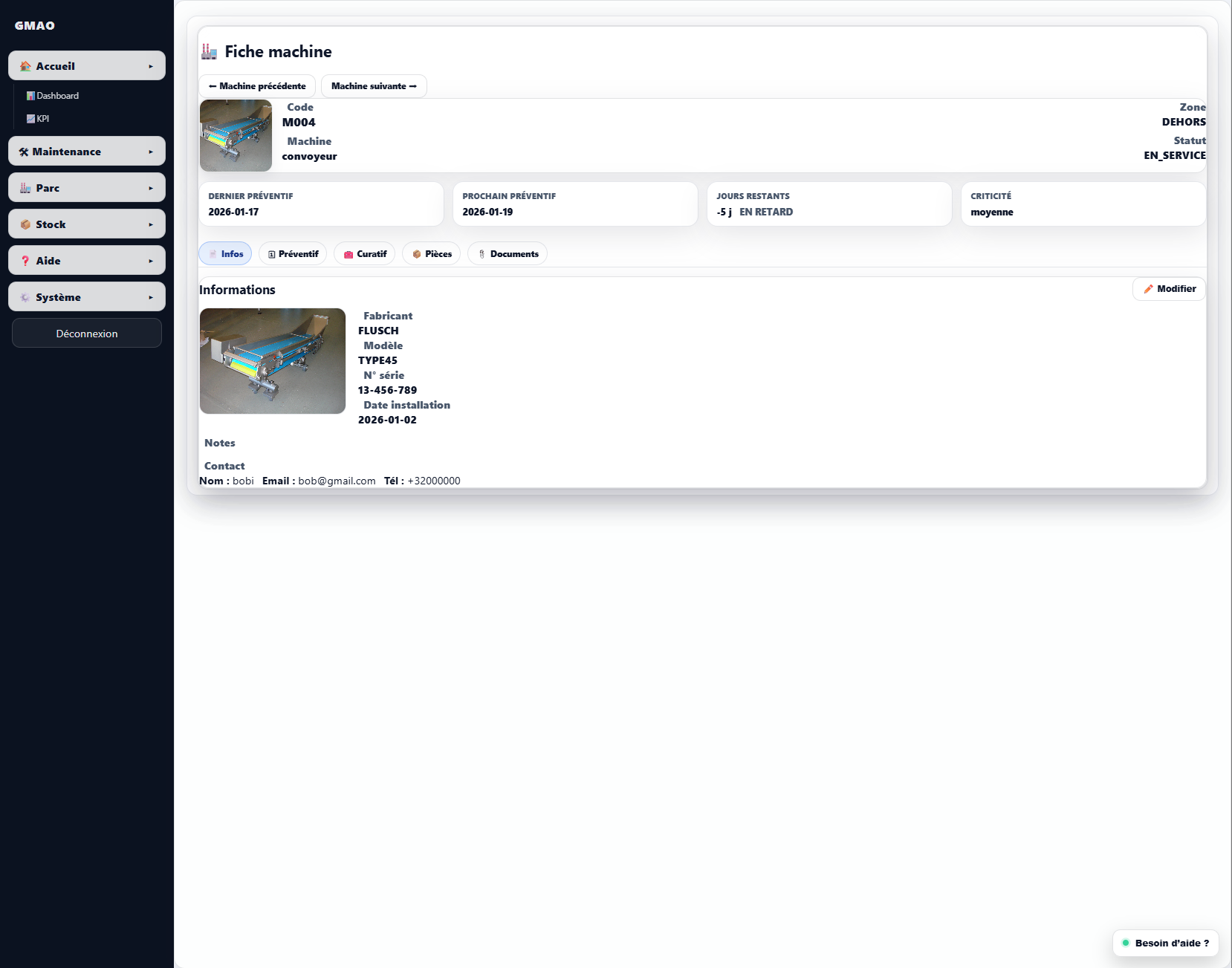Image resolution: width=1232 pixels, height=968 pixels.
Task: Click the box icon next to Stock
Action: pos(25,224)
